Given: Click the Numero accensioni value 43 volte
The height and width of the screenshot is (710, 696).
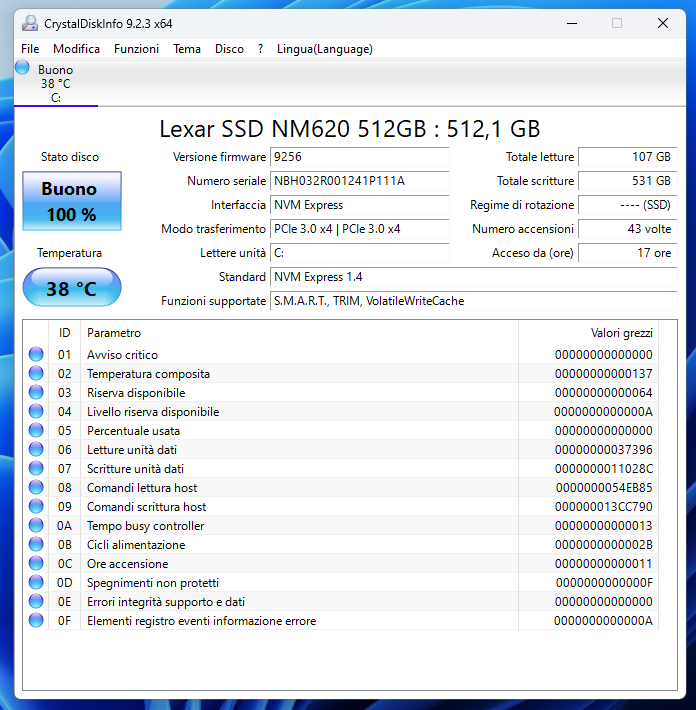Looking at the screenshot, I should [628, 229].
